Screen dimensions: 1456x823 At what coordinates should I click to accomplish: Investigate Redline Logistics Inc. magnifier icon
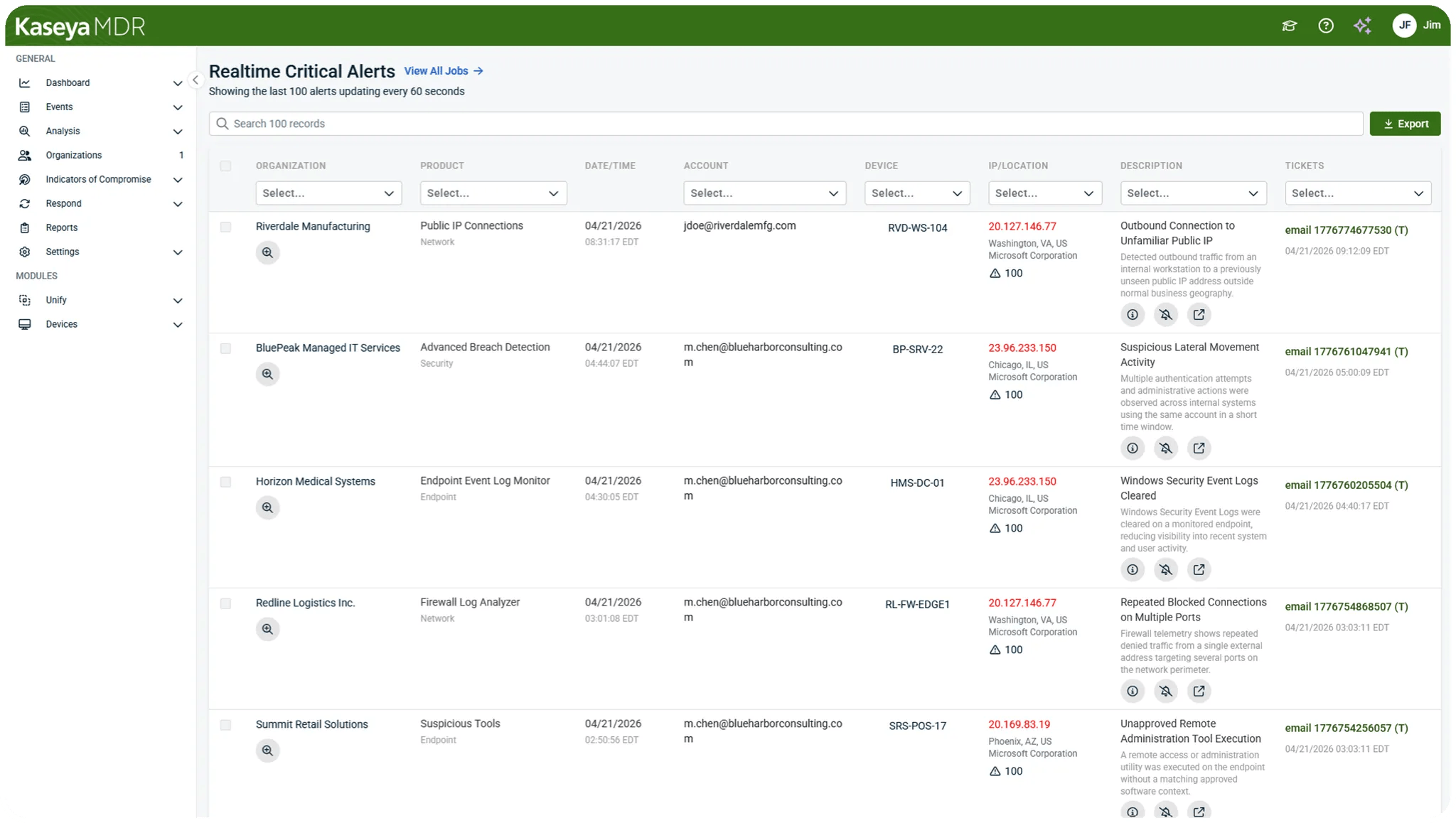[267, 629]
